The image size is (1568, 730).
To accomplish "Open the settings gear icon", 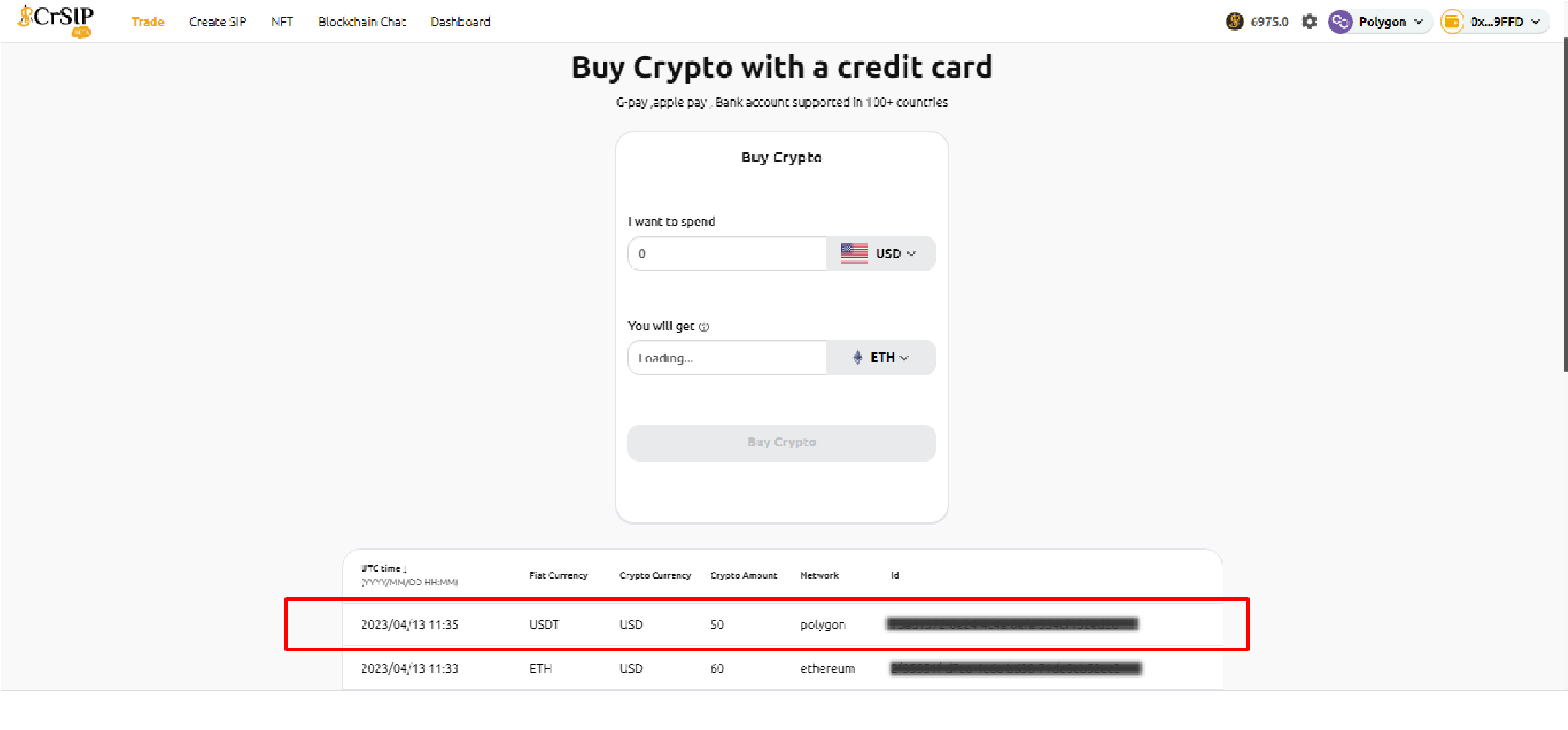I will tap(1309, 21).
